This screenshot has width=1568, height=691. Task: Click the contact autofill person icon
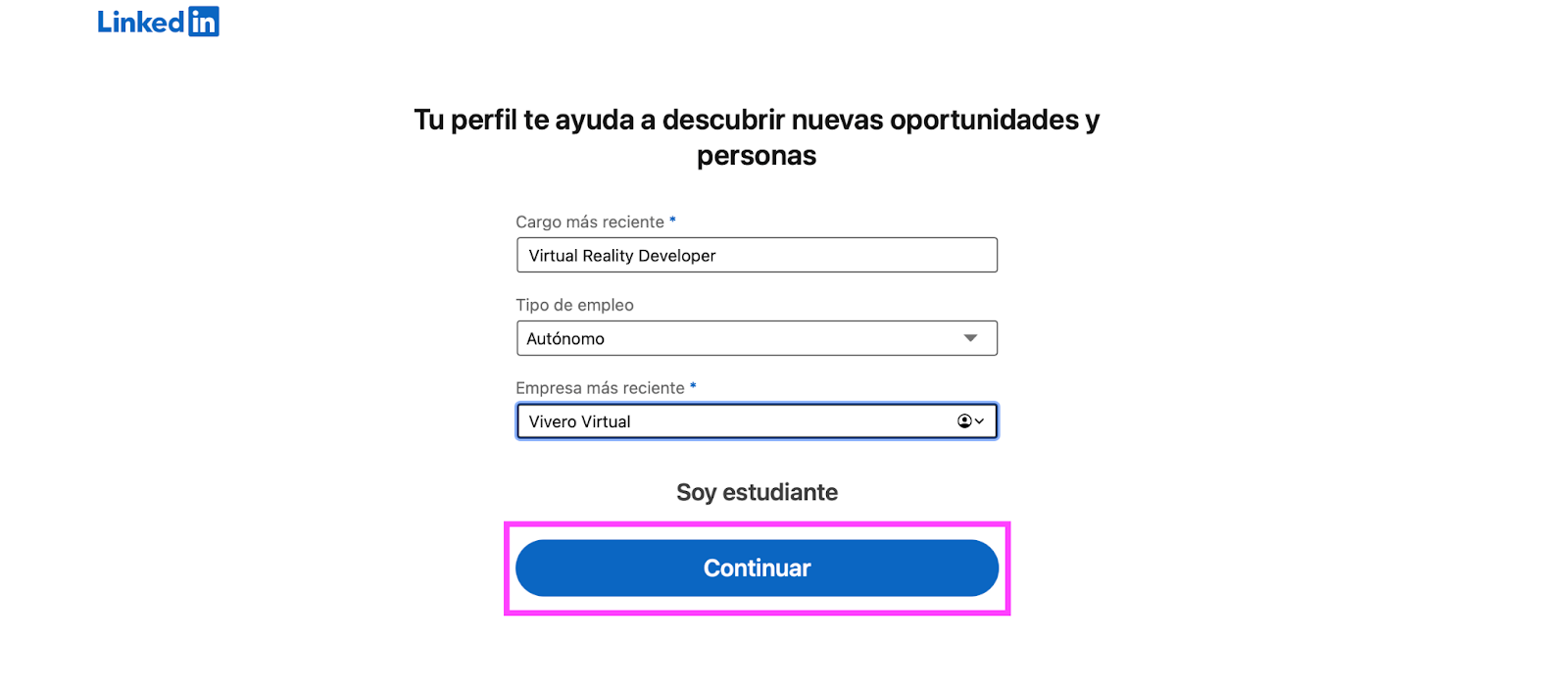click(x=964, y=421)
